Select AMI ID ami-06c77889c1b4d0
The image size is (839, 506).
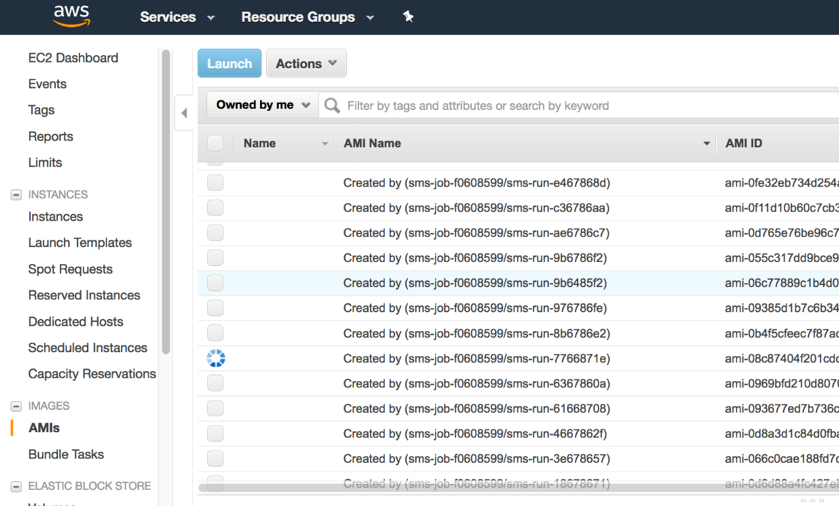point(782,283)
